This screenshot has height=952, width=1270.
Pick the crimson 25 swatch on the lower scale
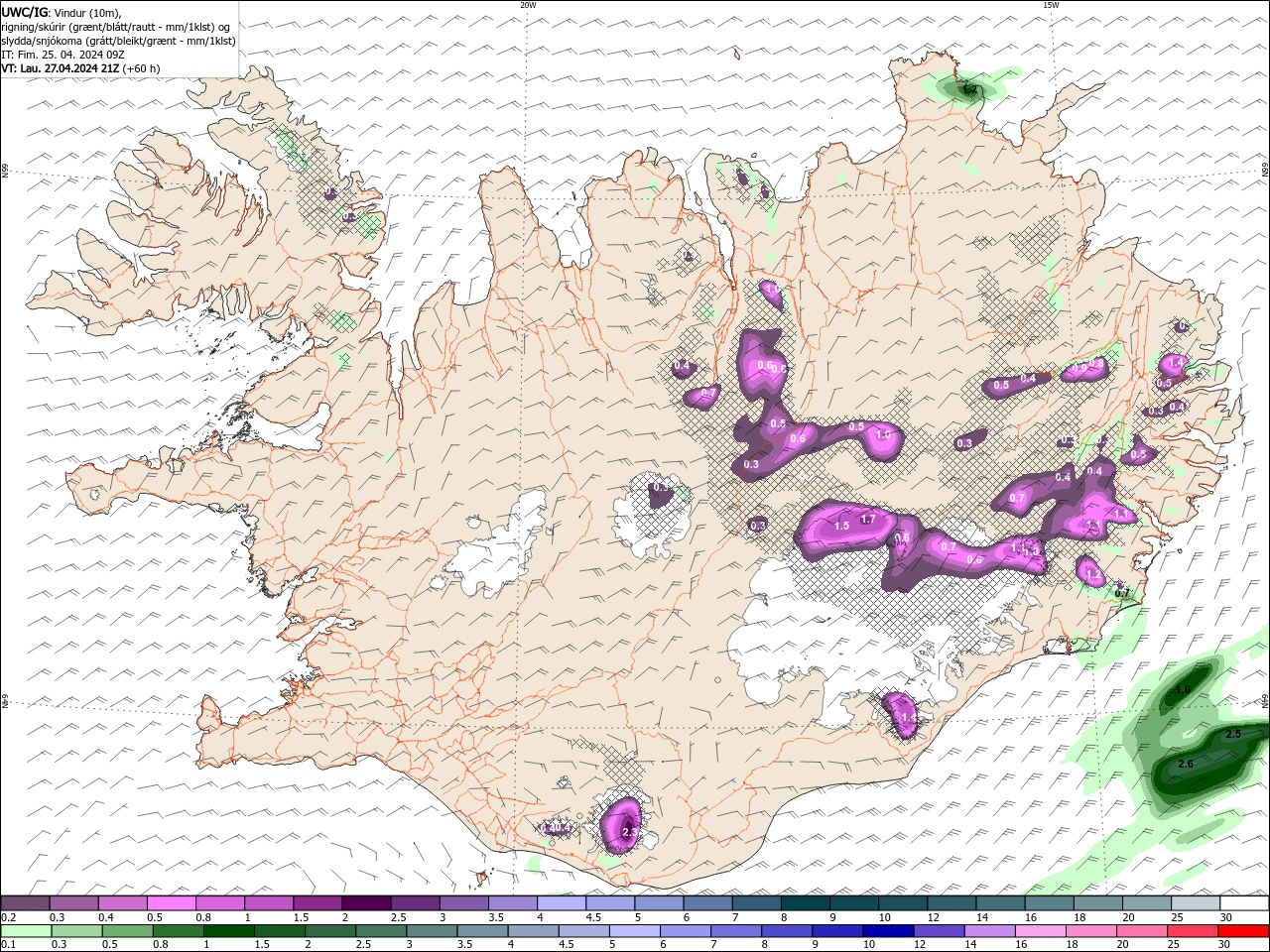pyautogui.click(x=1193, y=931)
